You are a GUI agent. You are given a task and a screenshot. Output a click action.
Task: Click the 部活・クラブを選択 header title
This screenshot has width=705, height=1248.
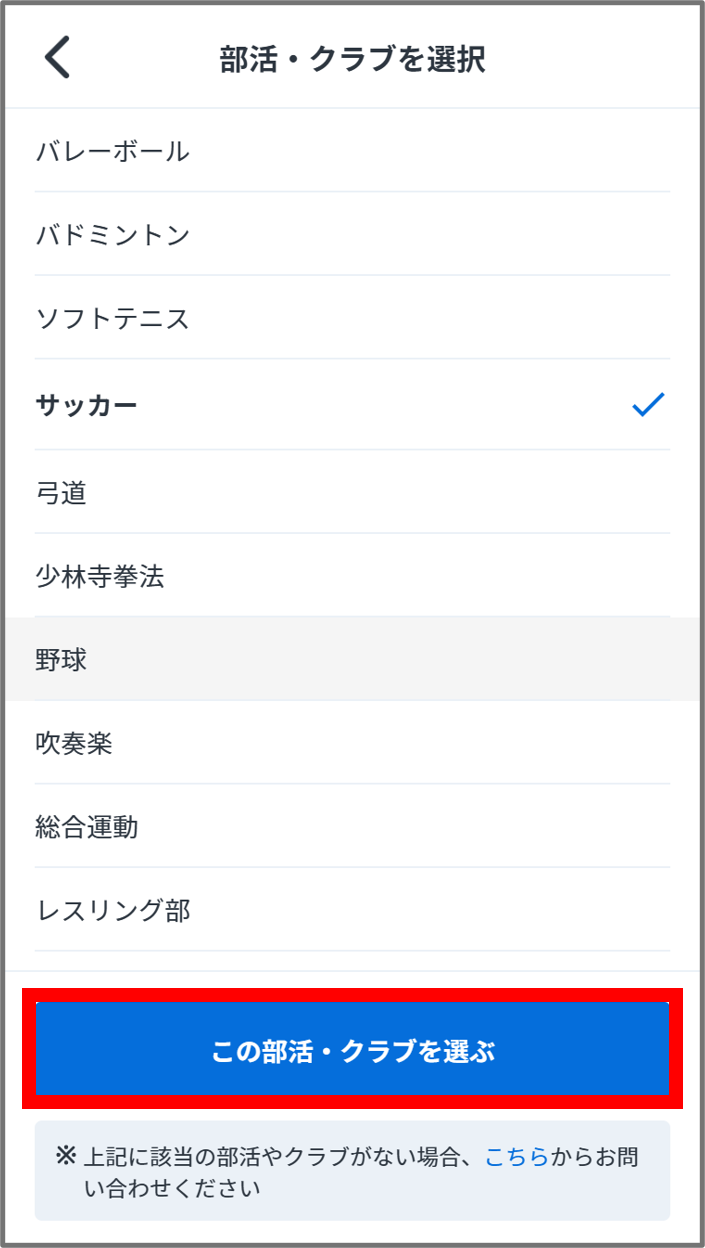tap(352, 59)
